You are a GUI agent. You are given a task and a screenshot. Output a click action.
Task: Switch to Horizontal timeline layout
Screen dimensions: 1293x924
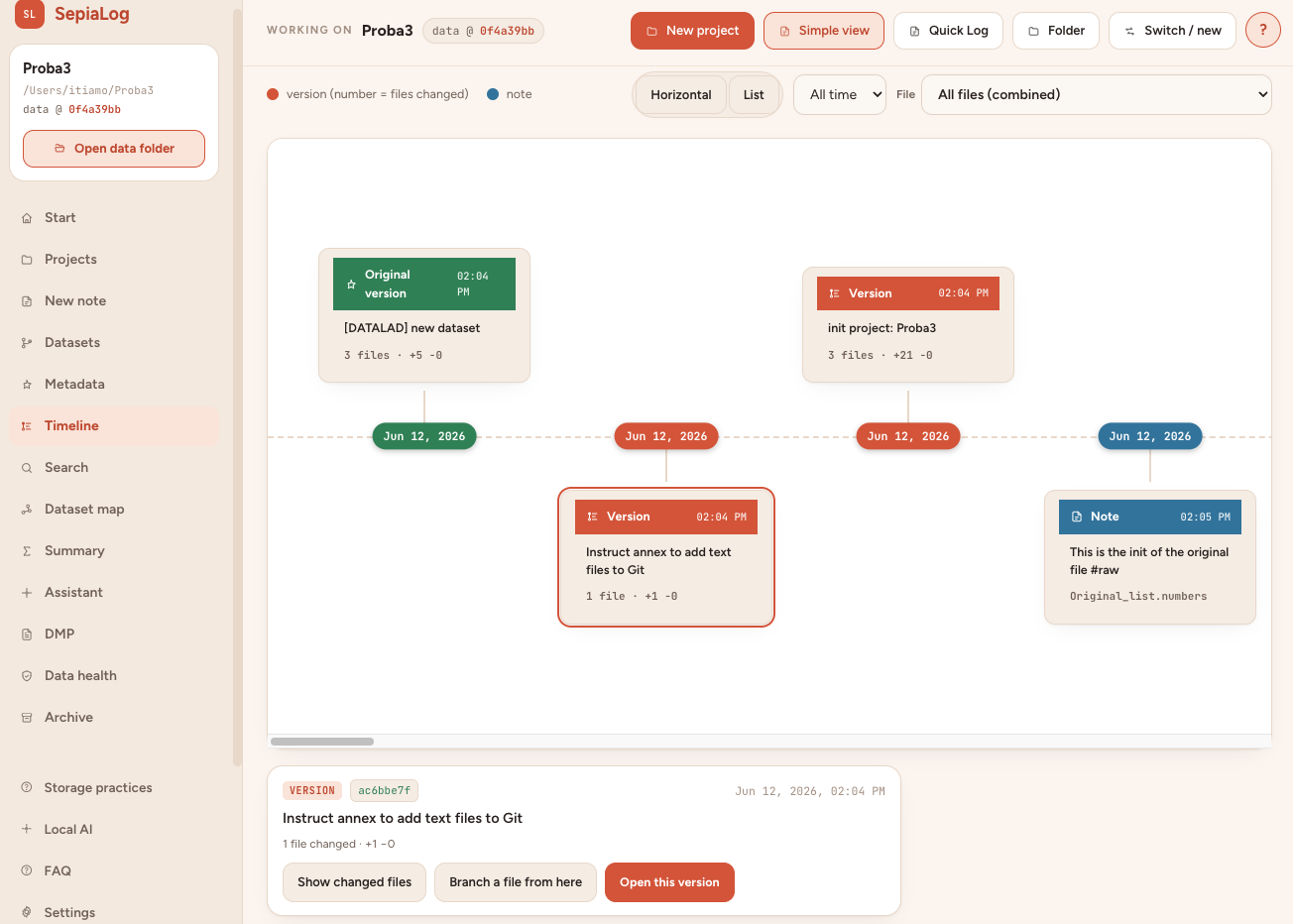pos(681,95)
